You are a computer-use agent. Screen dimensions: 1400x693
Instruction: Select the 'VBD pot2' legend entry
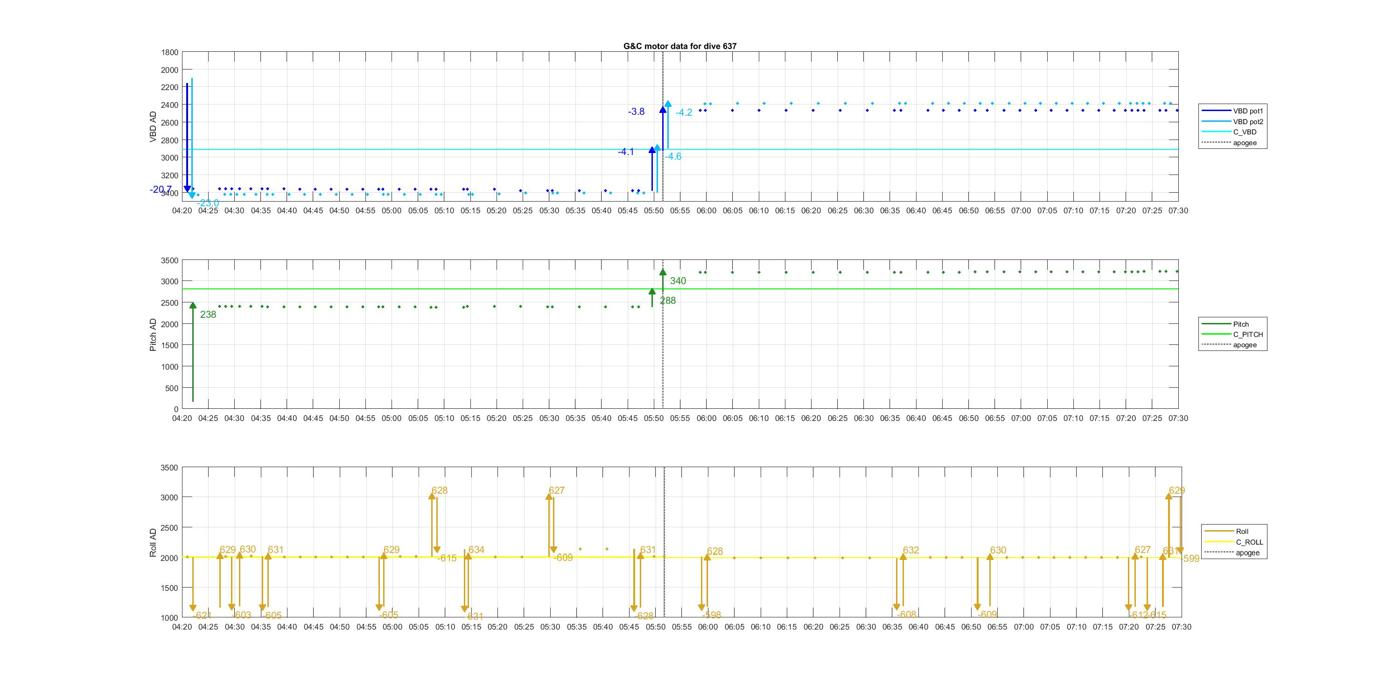click(x=1233, y=121)
